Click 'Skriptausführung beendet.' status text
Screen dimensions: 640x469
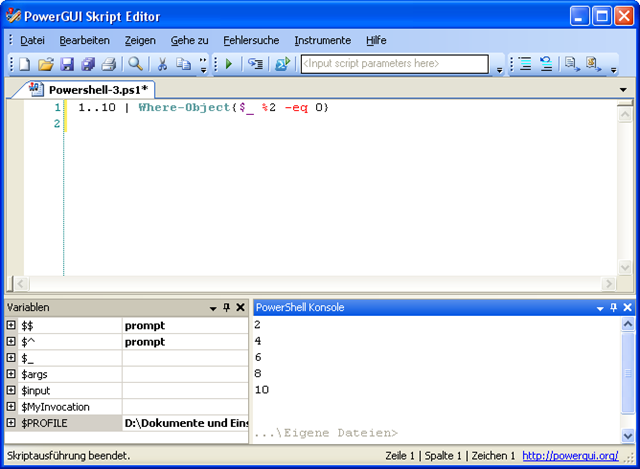[x=69, y=456]
